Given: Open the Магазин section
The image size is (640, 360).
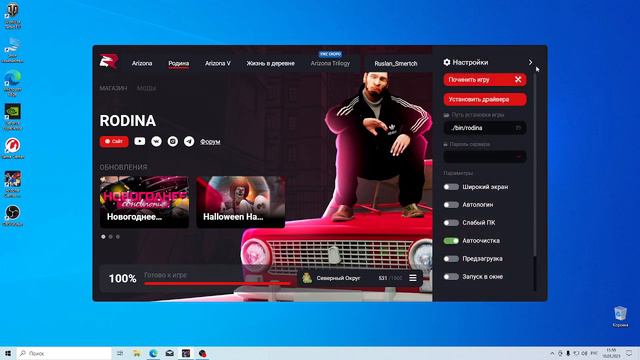Looking at the screenshot, I should click(x=113, y=88).
